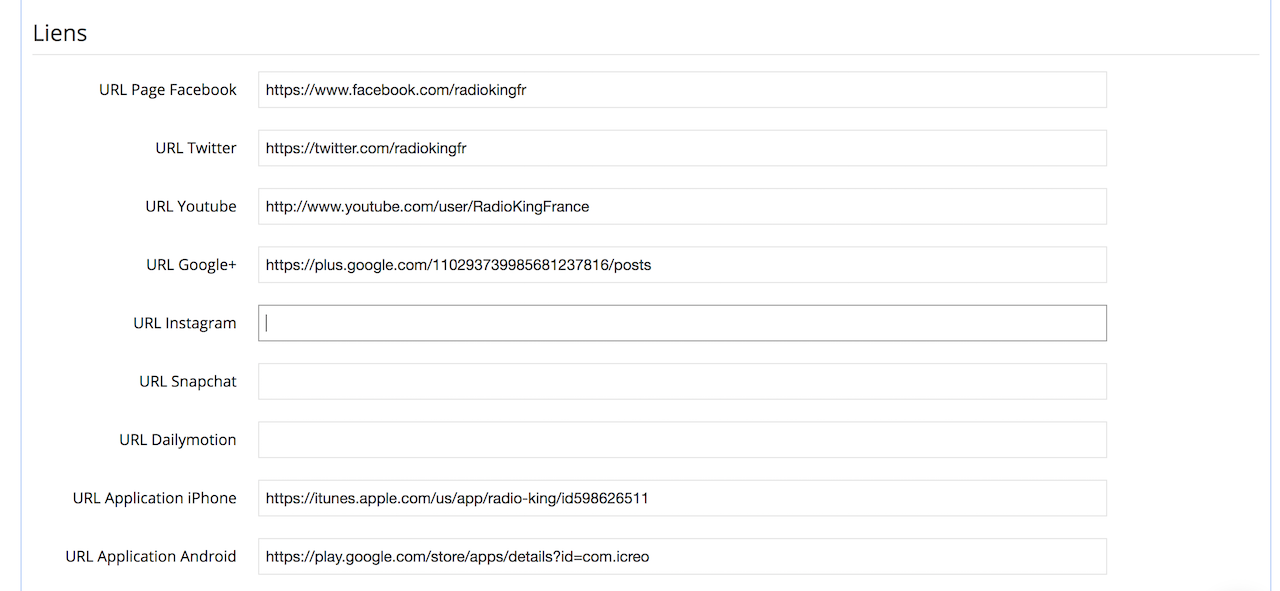1280x591 pixels.
Task: Click into the URL Youtube field
Action: click(682, 206)
